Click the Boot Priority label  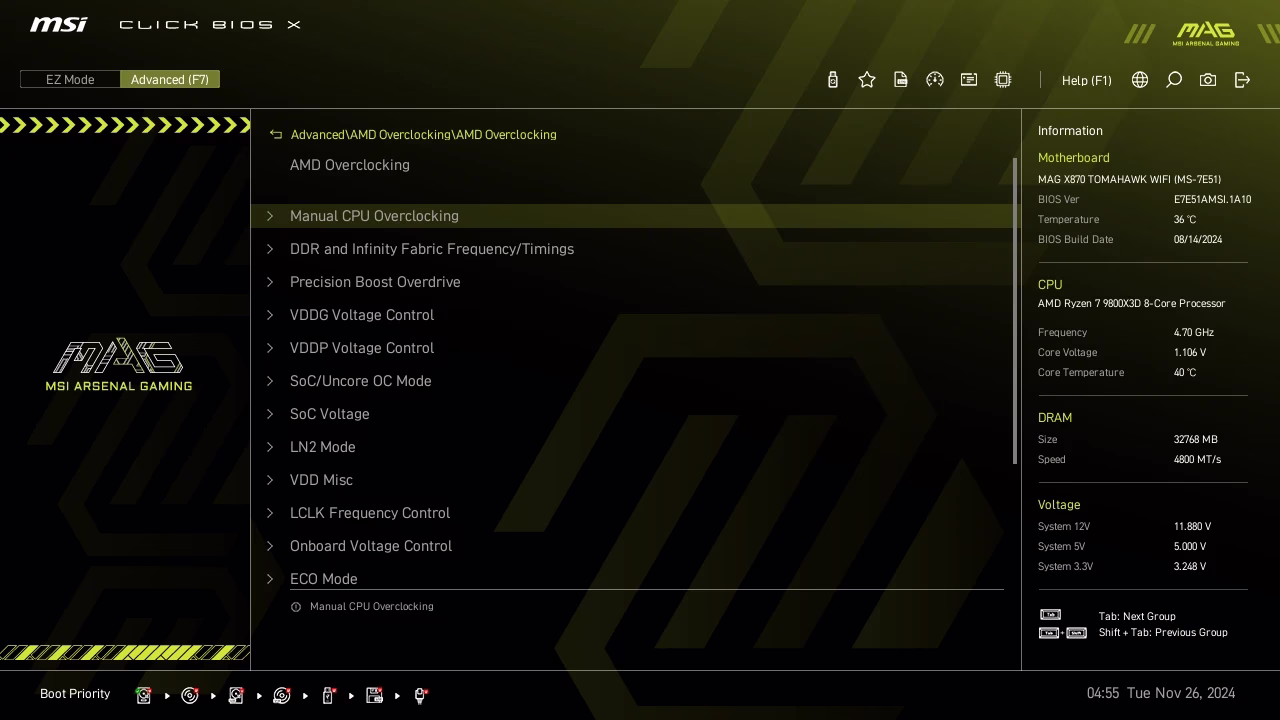(75, 694)
